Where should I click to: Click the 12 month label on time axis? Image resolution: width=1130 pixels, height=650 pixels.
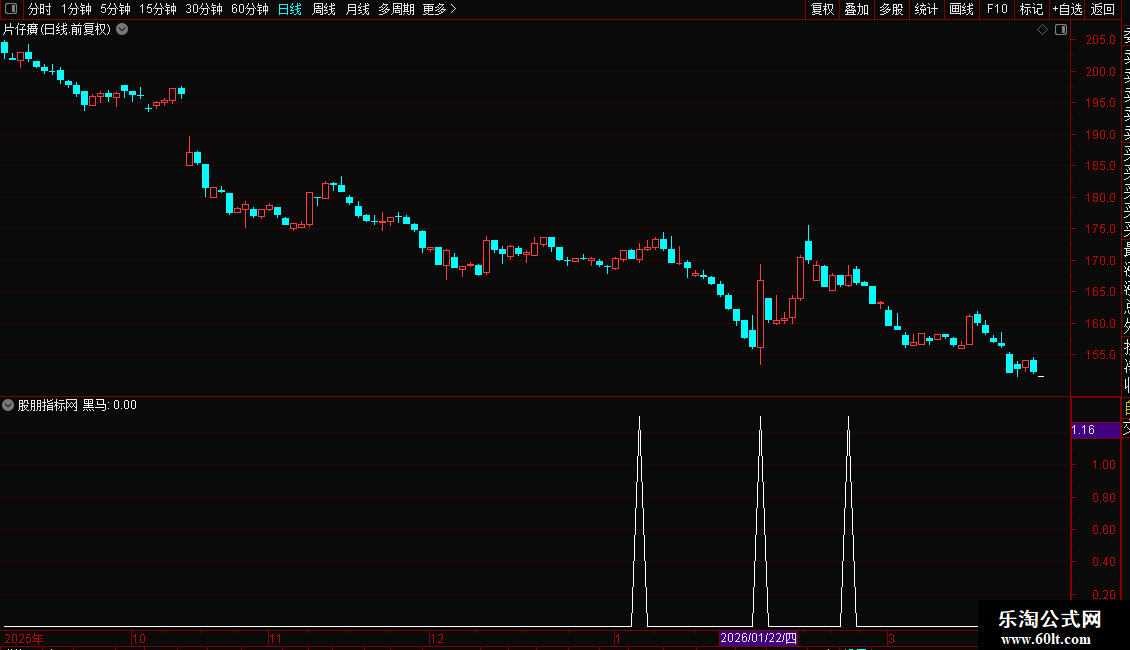(437, 638)
